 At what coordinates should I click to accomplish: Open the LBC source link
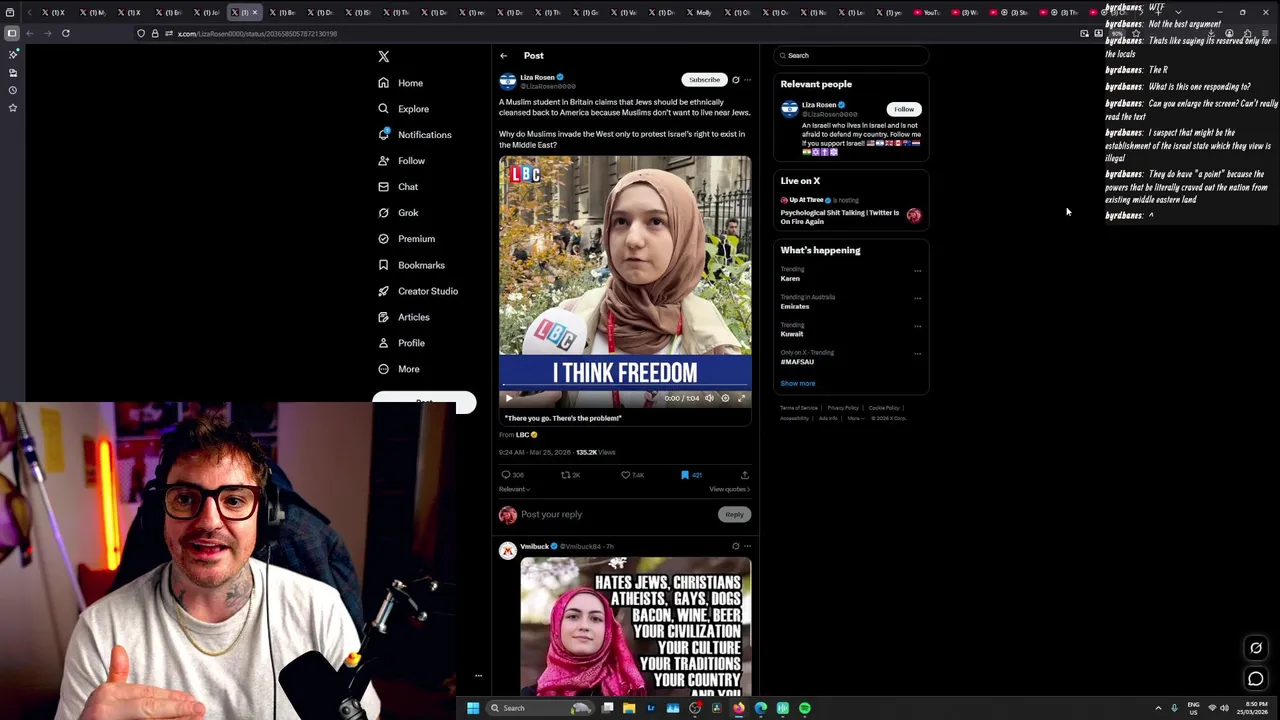[525, 435]
